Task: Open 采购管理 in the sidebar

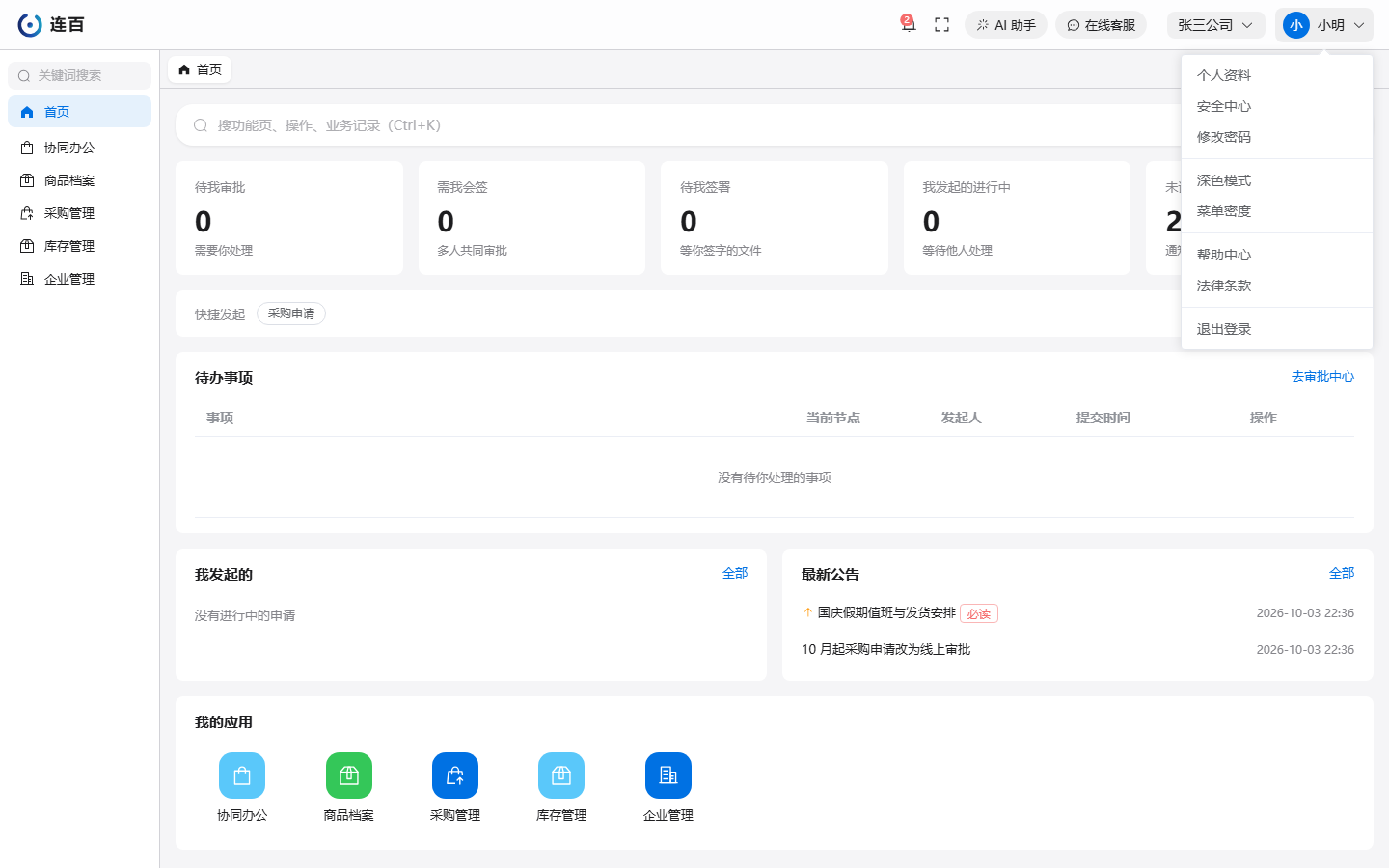Action: pyautogui.click(x=79, y=213)
